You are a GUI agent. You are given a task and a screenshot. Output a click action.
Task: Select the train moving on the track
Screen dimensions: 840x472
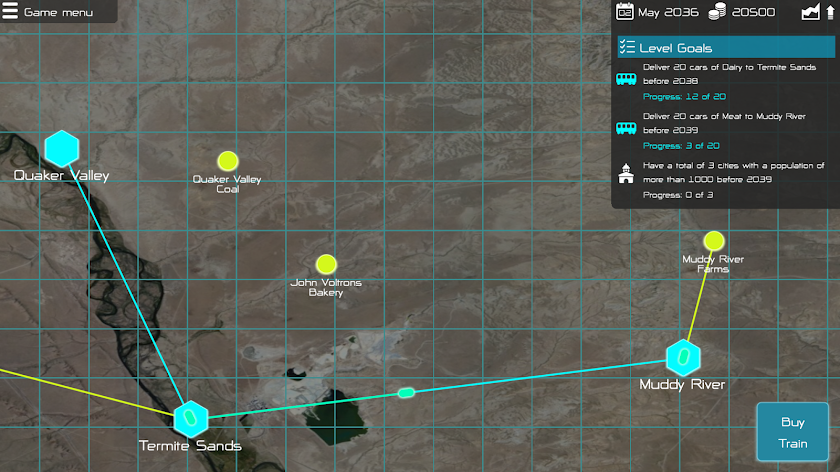point(406,393)
